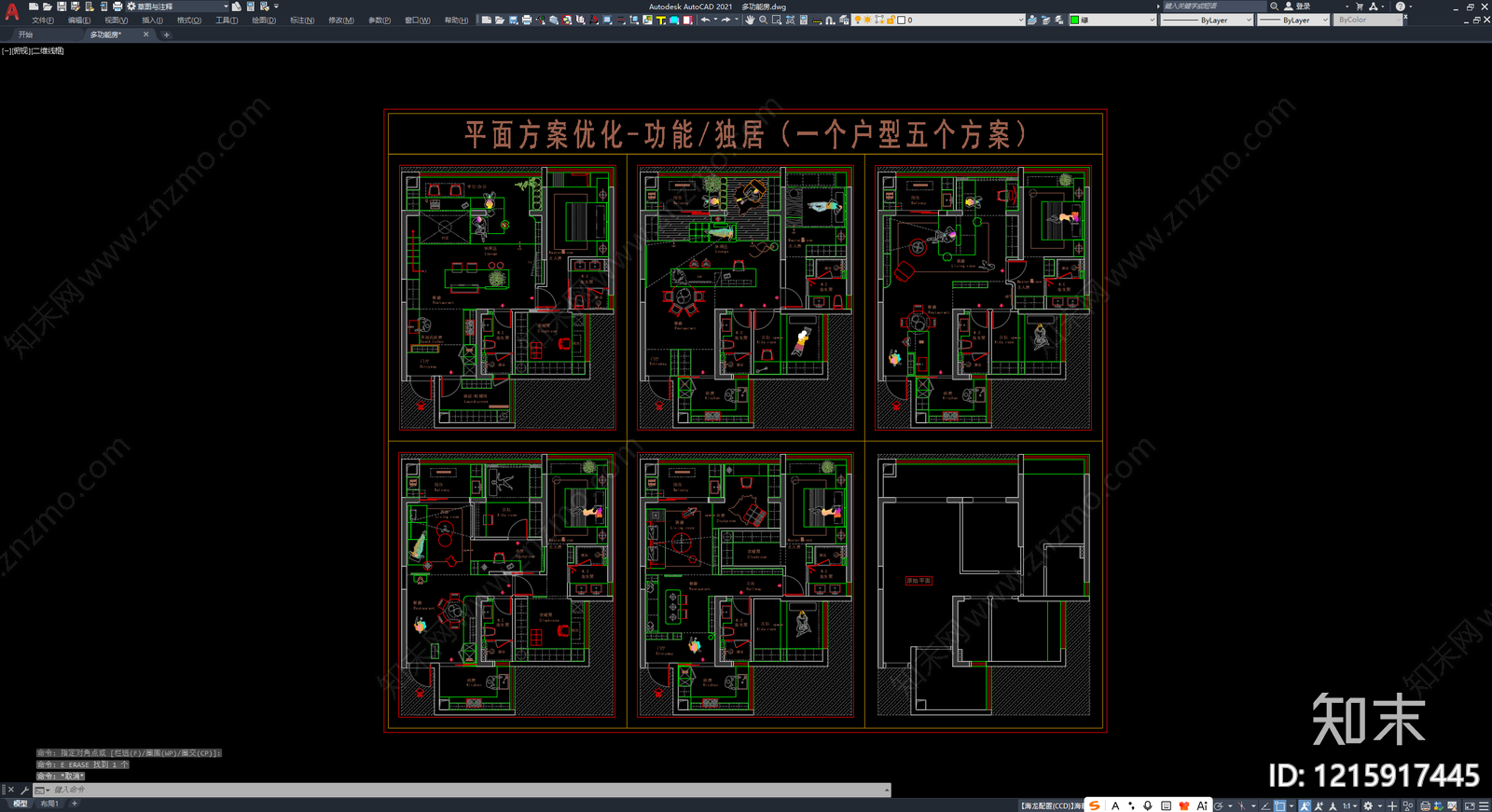Open the 格式(O) menu

click(x=189, y=20)
